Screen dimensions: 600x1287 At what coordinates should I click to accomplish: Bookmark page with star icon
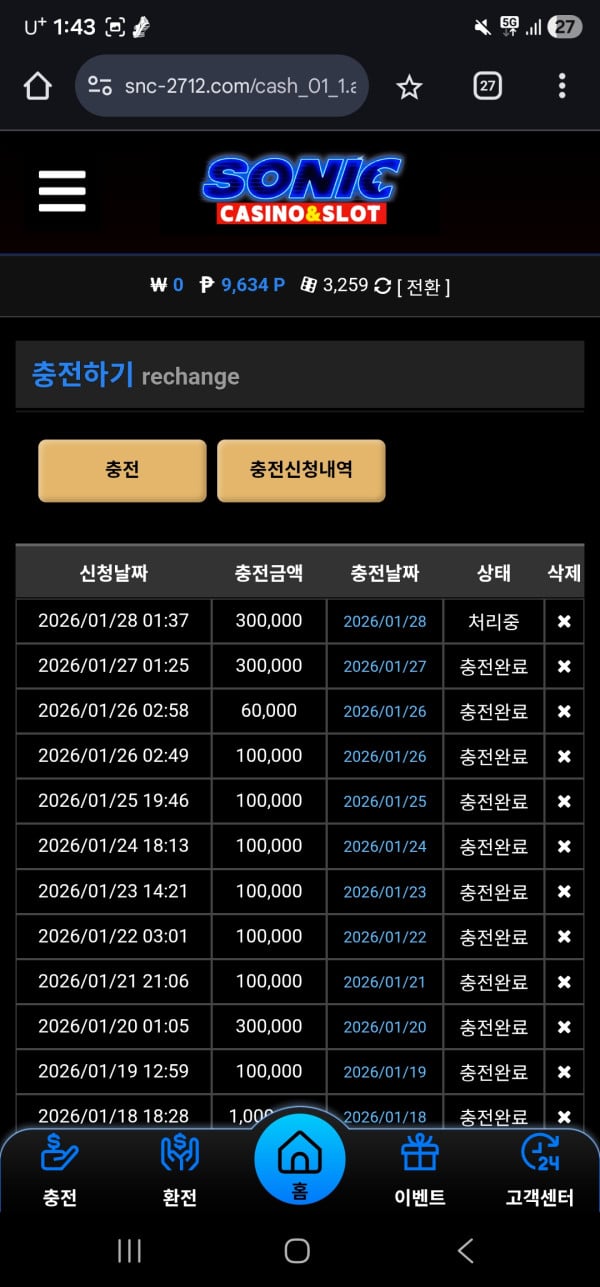click(x=409, y=87)
